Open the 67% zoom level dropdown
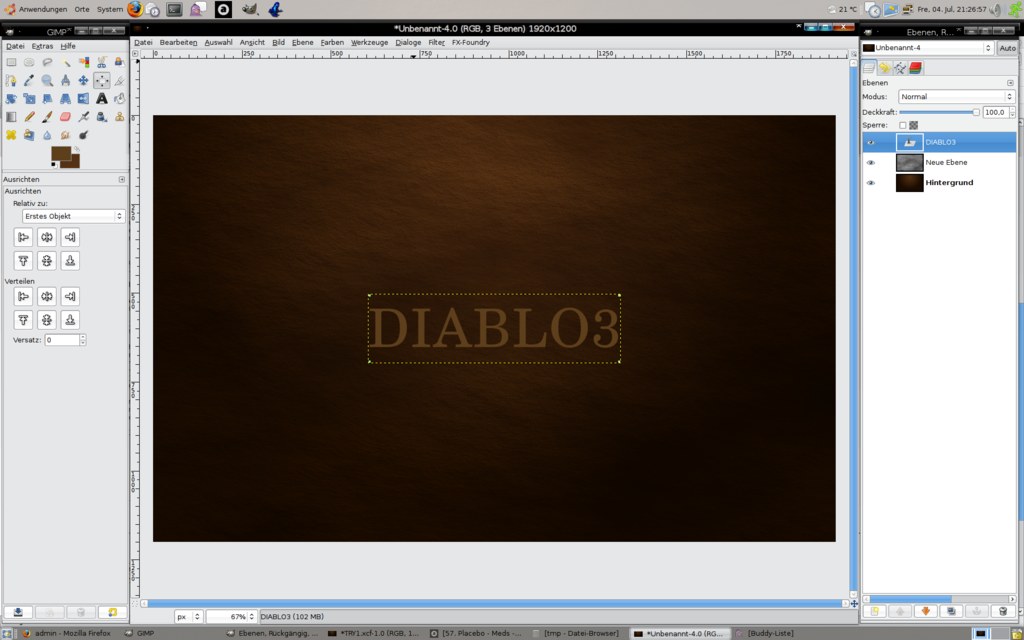Viewport: 1024px width, 640px height. point(232,616)
